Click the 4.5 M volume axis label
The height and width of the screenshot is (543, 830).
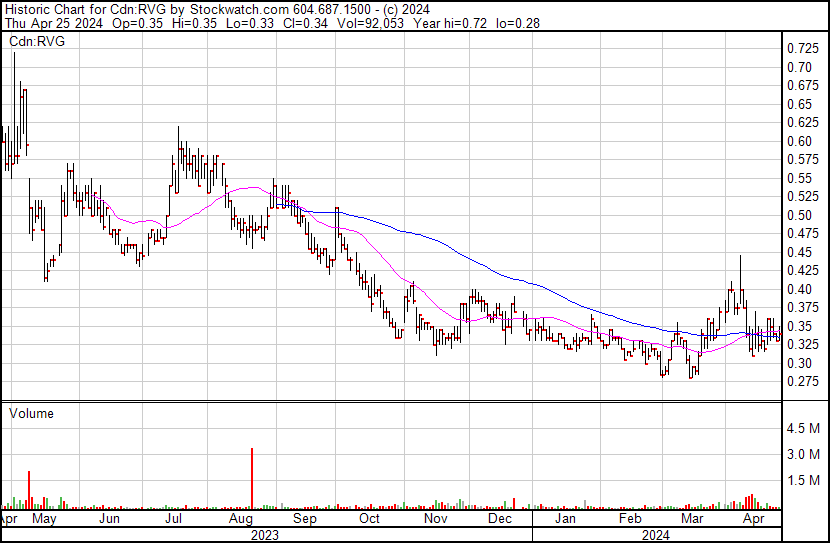pyautogui.click(x=803, y=428)
